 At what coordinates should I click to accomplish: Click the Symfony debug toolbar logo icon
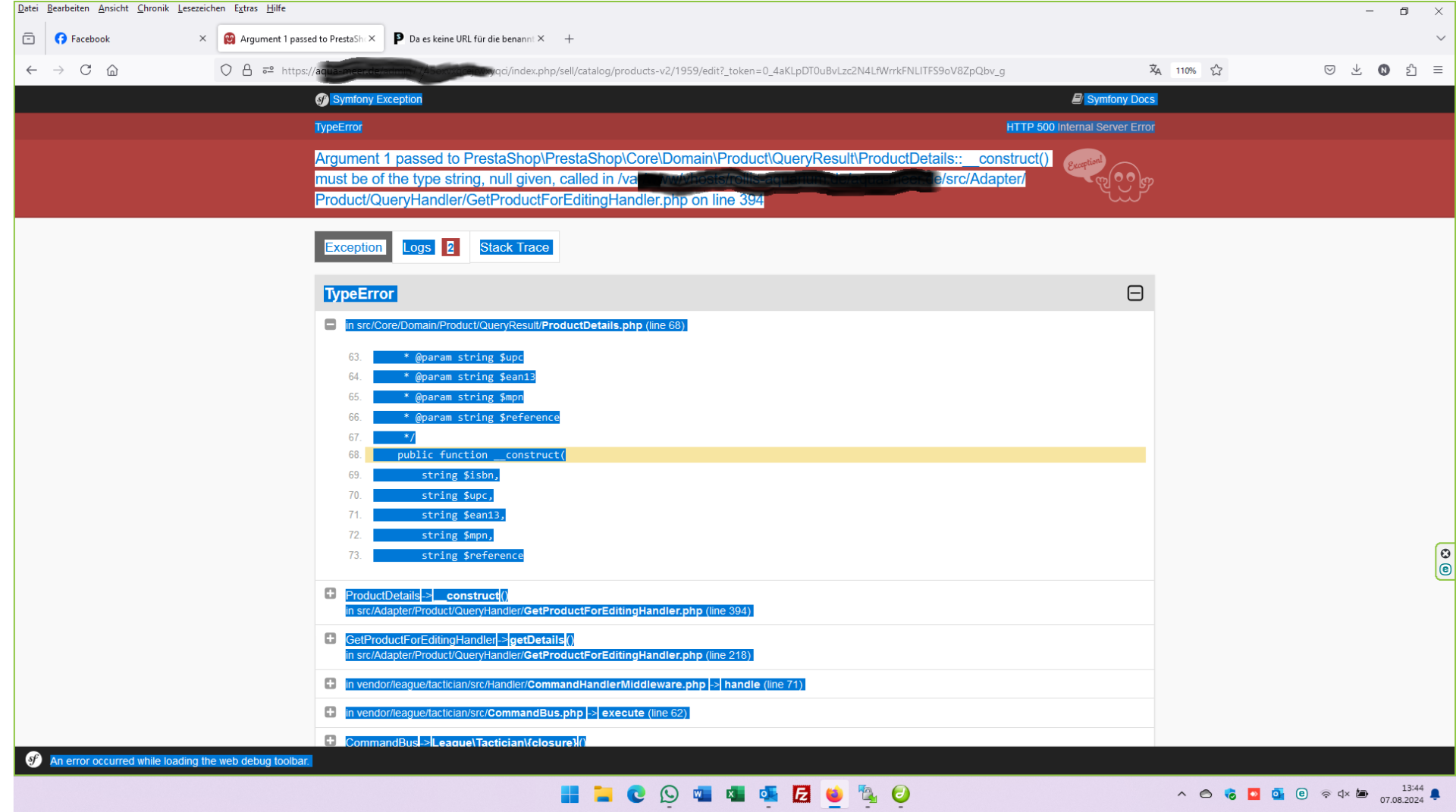[x=33, y=760]
